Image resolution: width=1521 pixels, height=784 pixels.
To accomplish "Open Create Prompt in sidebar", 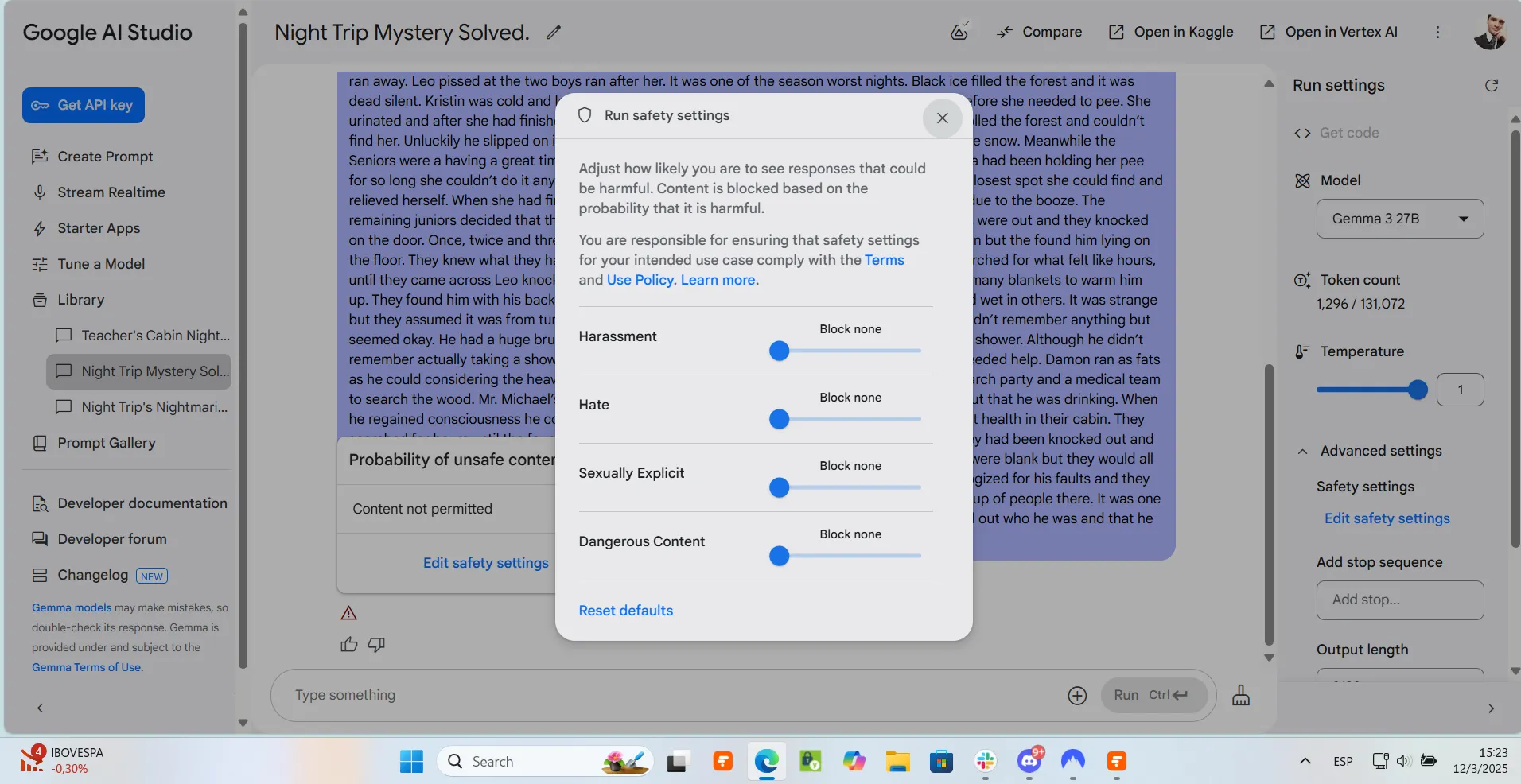I will [x=105, y=157].
